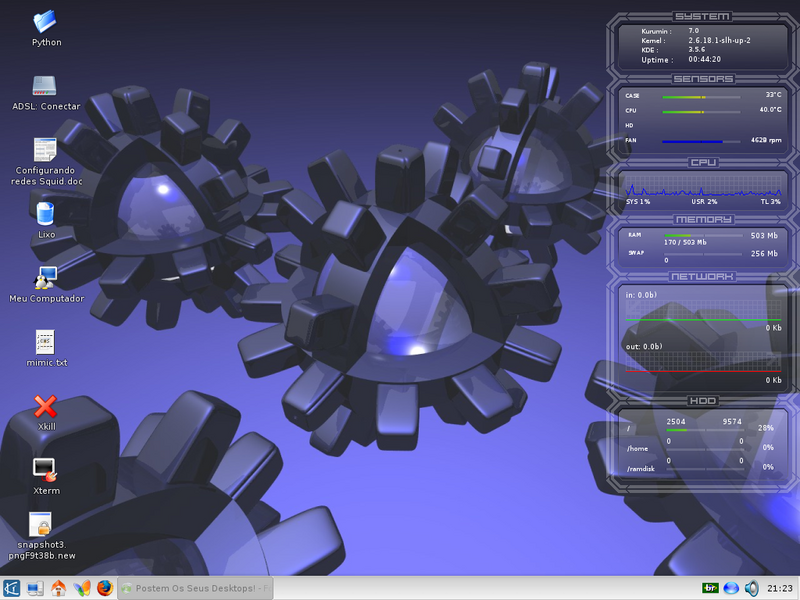The image size is (800, 600).
Task: Click the 21:23 clock
Action: click(x=780, y=588)
